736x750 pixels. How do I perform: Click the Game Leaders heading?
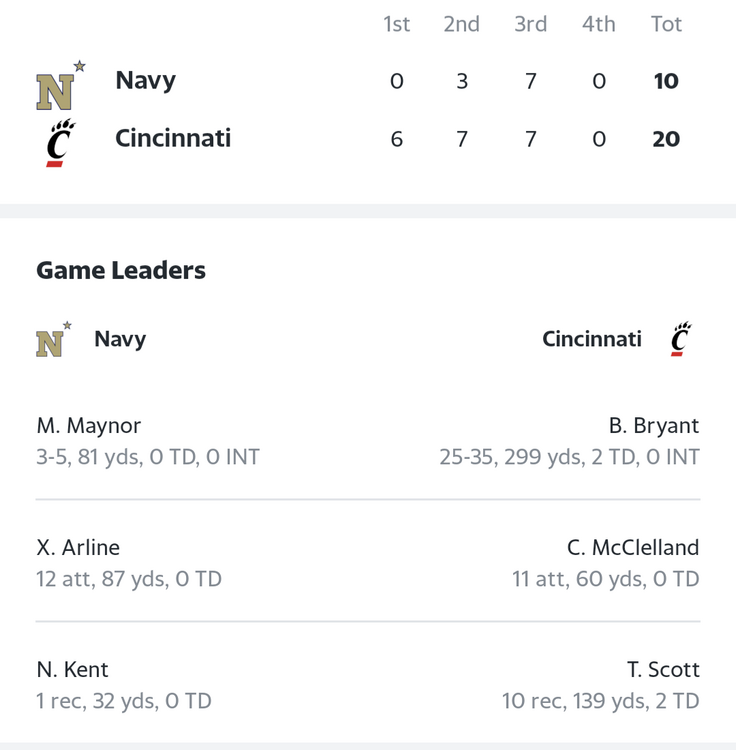121,270
